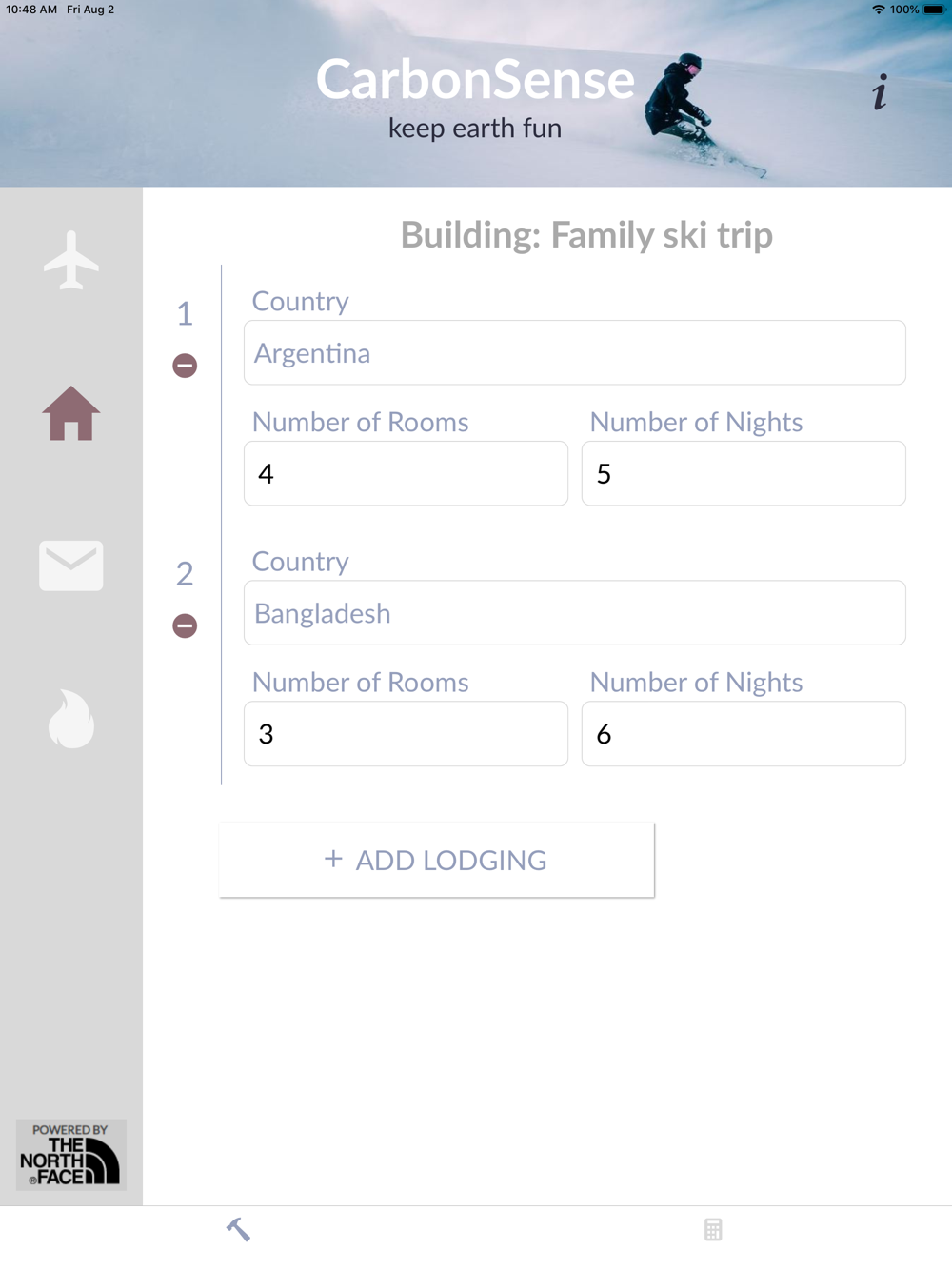Remove lodging entry 2 with minus icon

pos(185,625)
